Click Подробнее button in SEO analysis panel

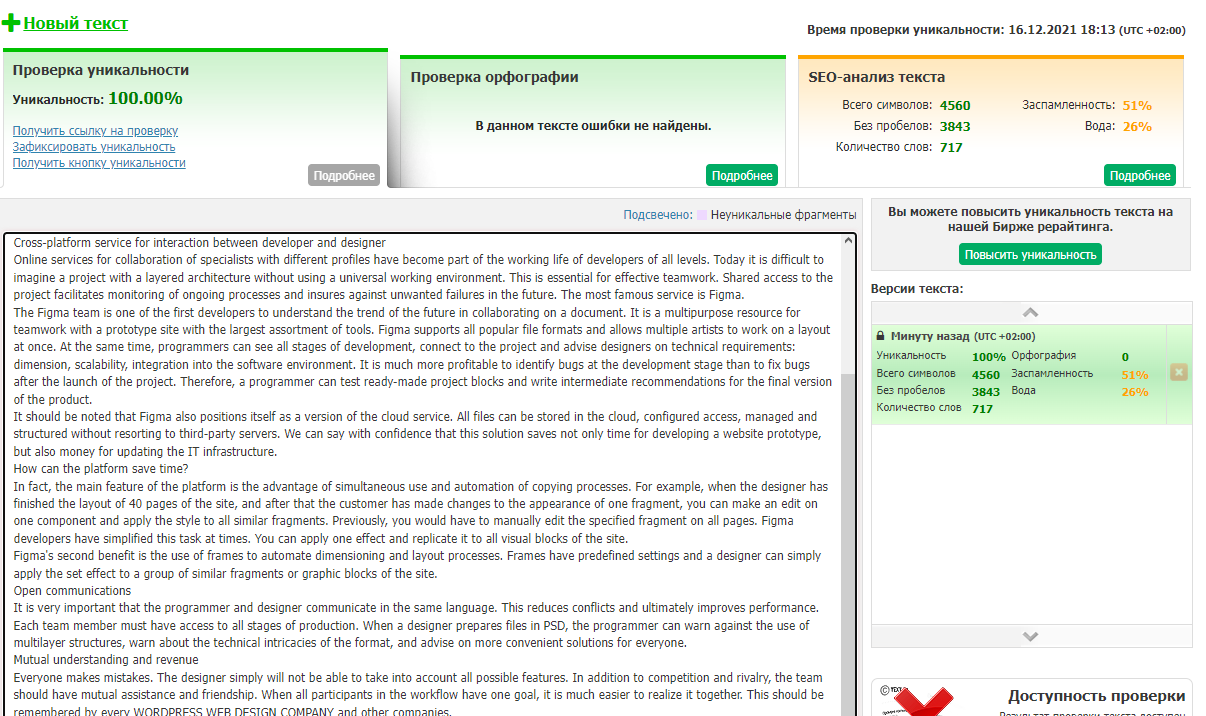point(1140,175)
